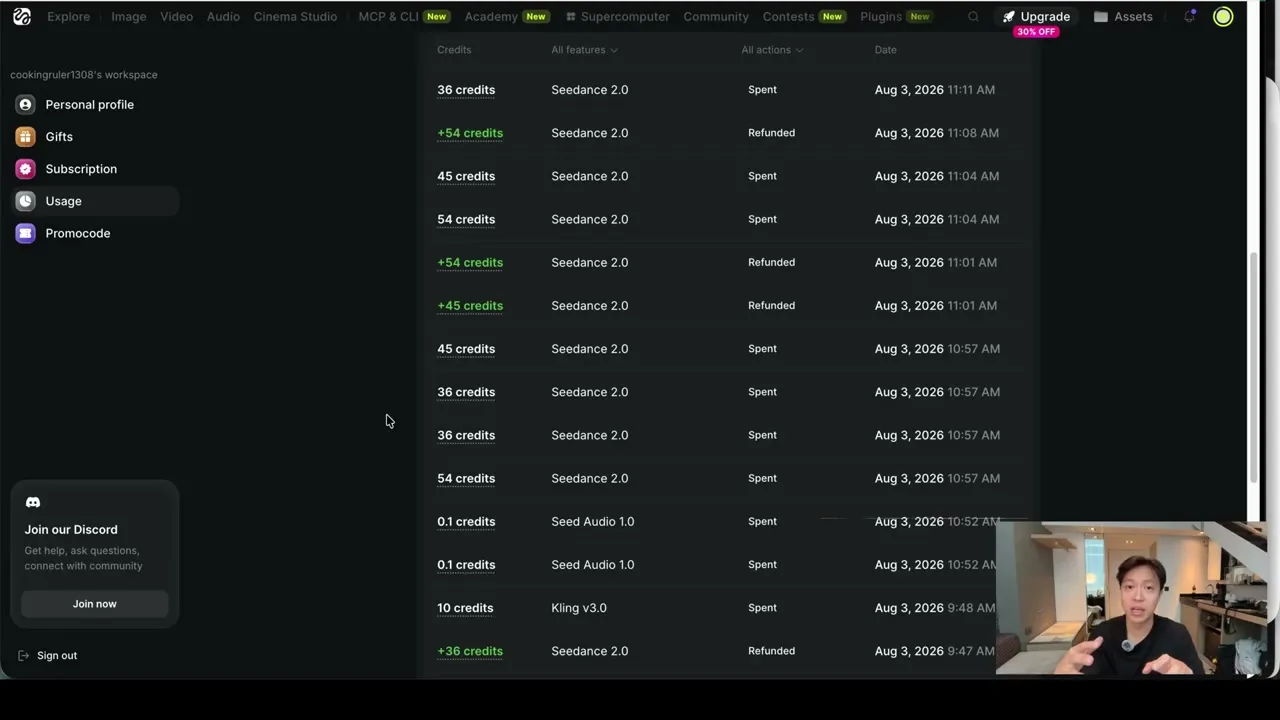The width and height of the screenshot is (1280, 720).
Task: Click the +36 credits refunded amount
Action: point(470,651)
